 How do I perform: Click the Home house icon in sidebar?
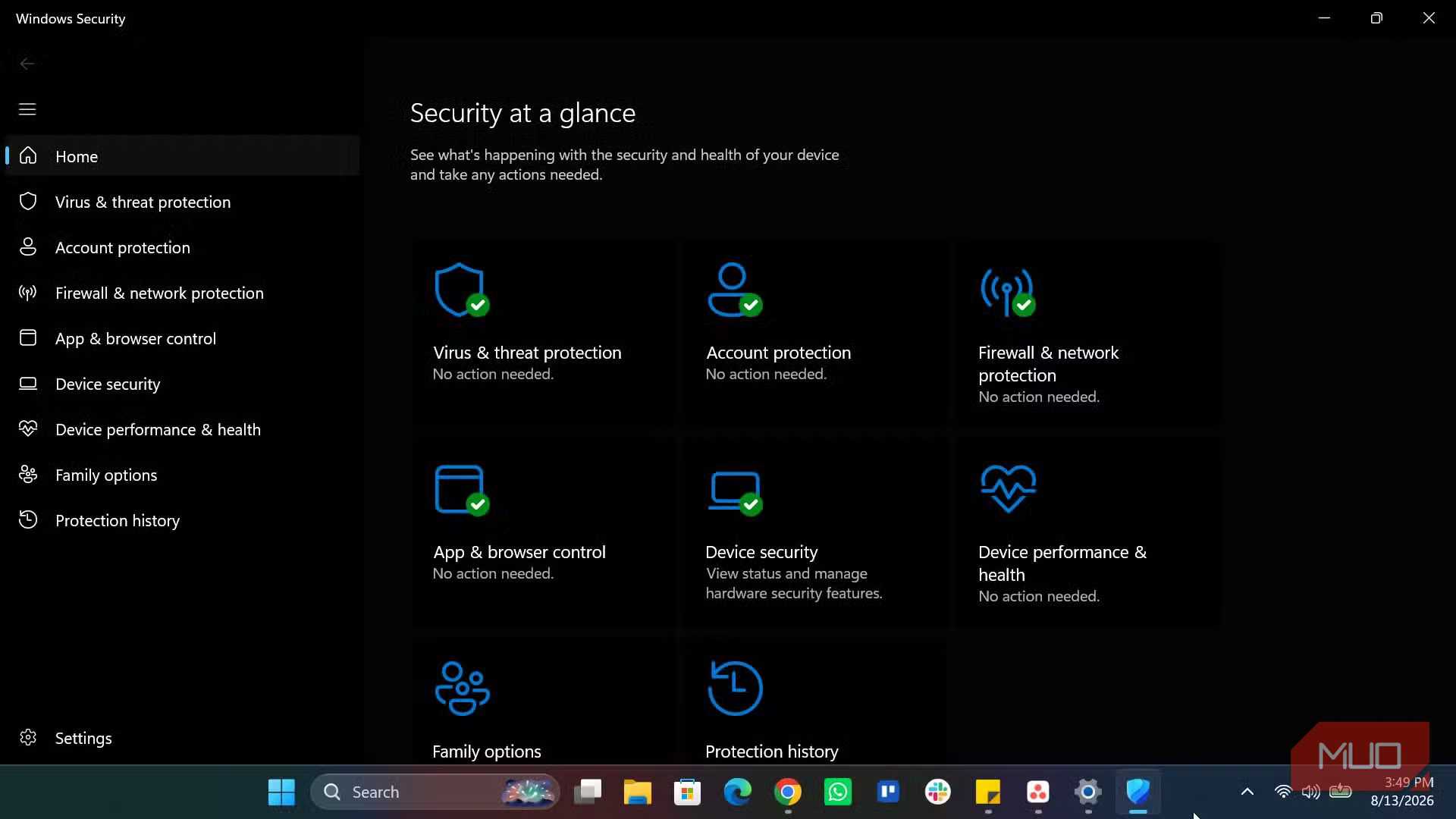[28, 155]
